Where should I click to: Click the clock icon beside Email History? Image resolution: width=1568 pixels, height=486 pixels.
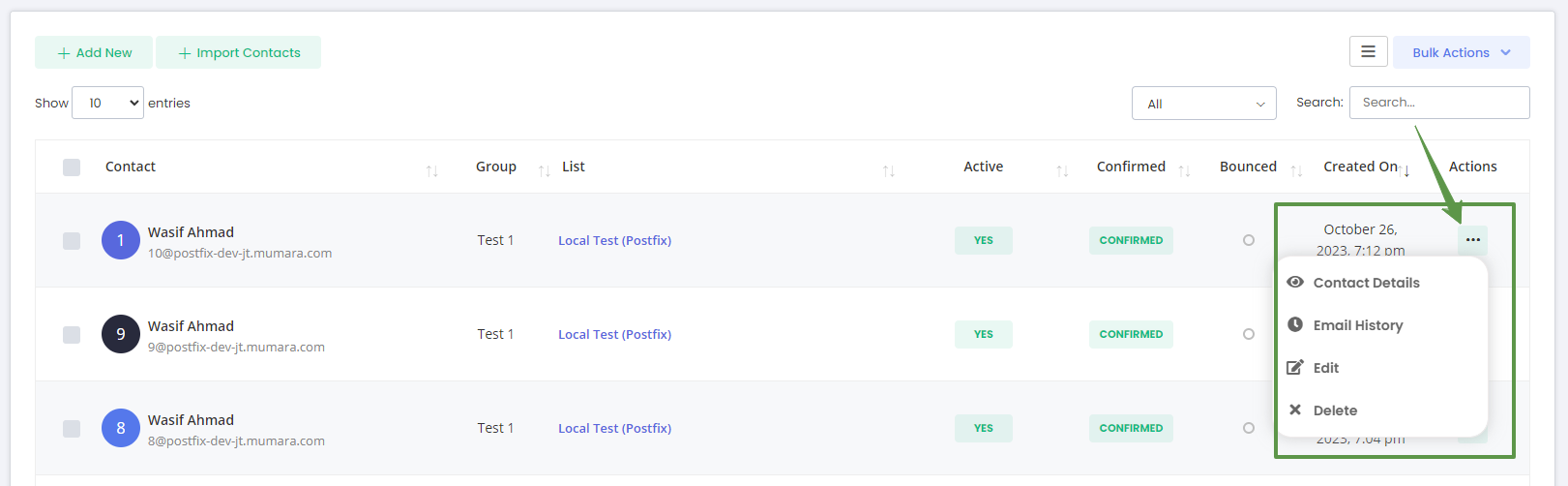1295,324
